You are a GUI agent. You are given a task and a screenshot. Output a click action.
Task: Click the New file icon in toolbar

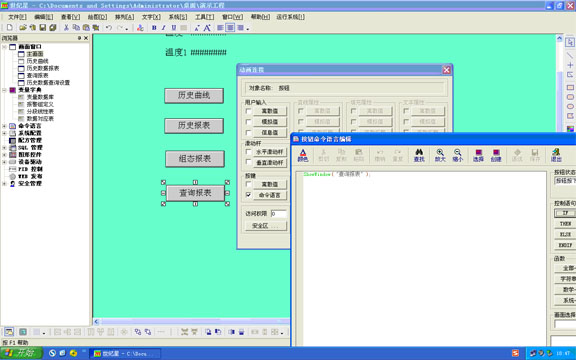(10, 28)
